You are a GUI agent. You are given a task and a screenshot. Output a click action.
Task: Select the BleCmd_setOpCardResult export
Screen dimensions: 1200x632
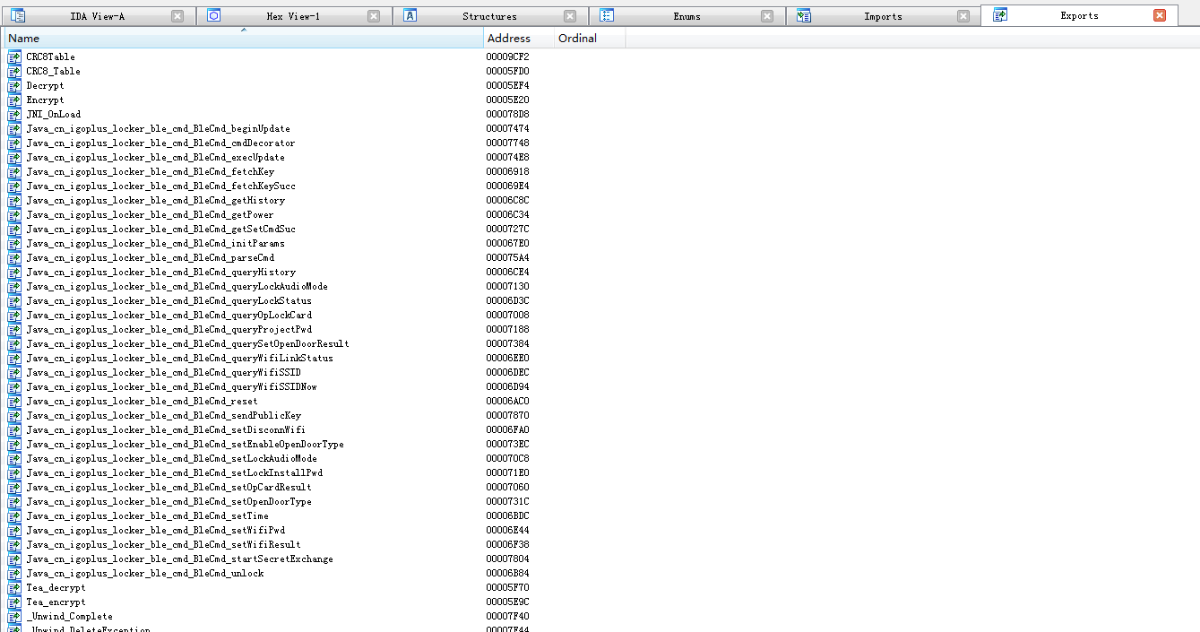coord(169,487)
